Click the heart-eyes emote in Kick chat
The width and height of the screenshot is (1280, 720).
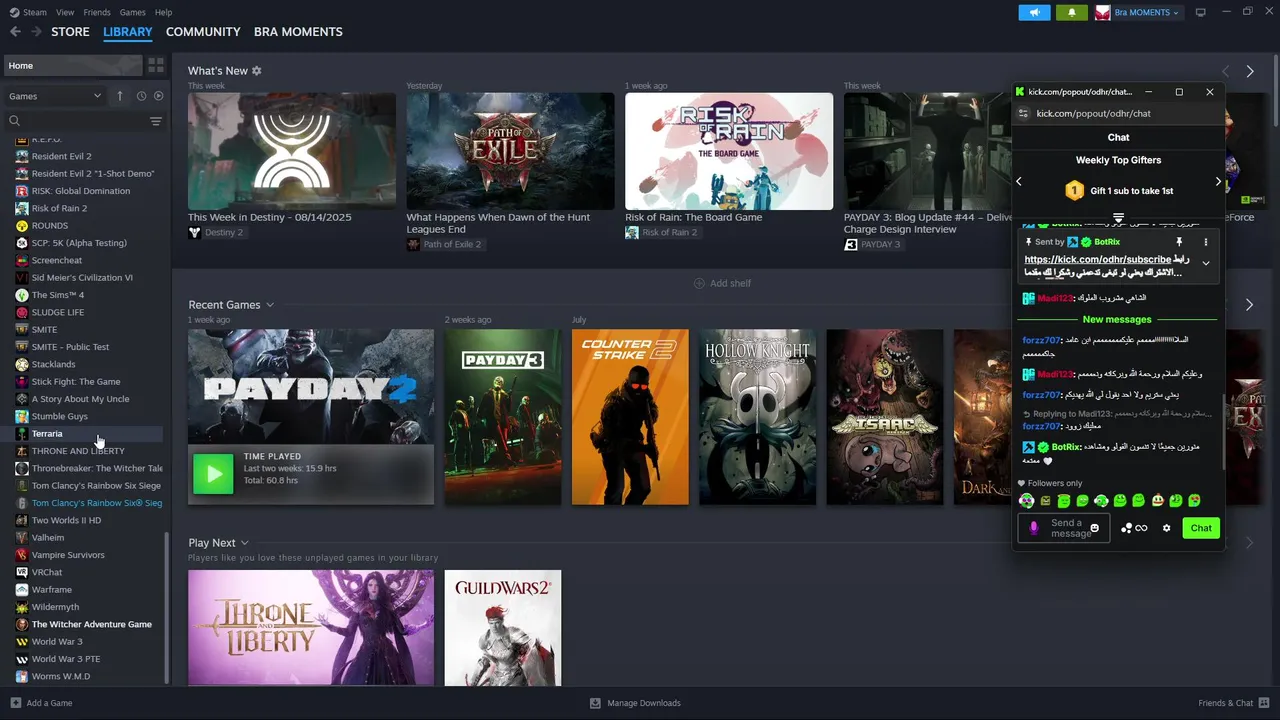coord(1194,501)
